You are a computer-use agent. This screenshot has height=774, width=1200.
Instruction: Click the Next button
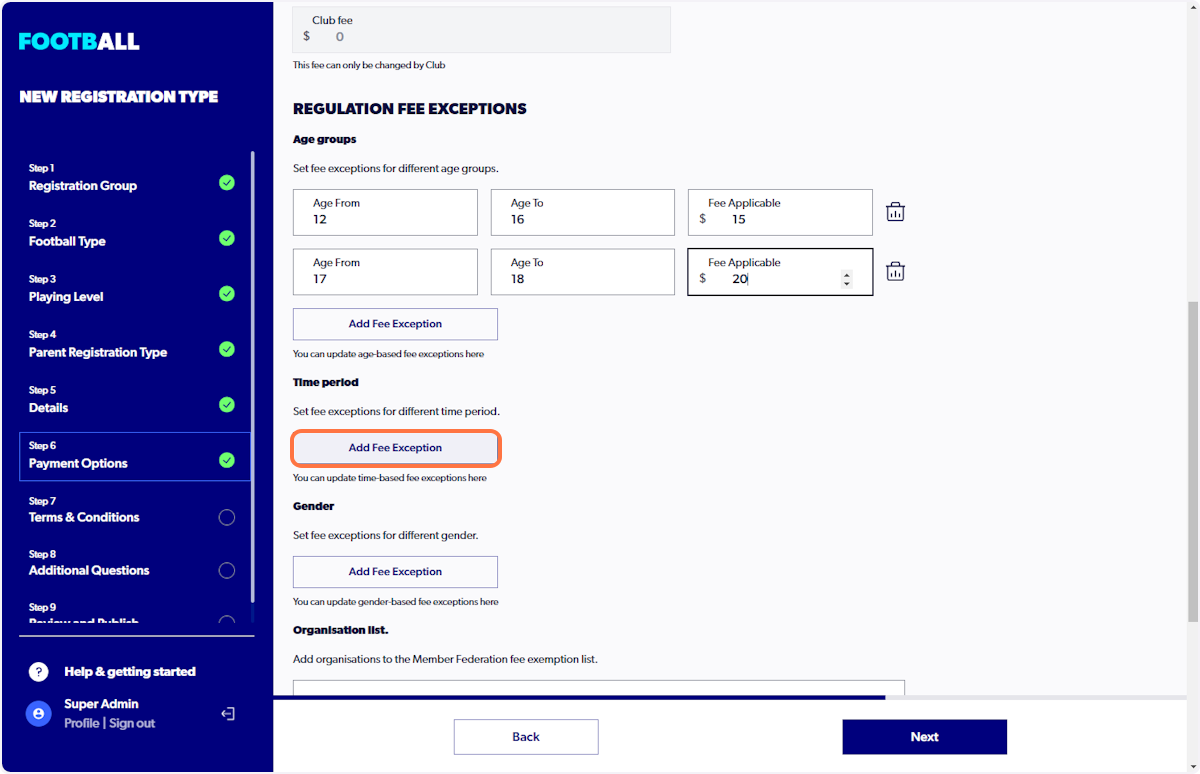click(924, 736)
